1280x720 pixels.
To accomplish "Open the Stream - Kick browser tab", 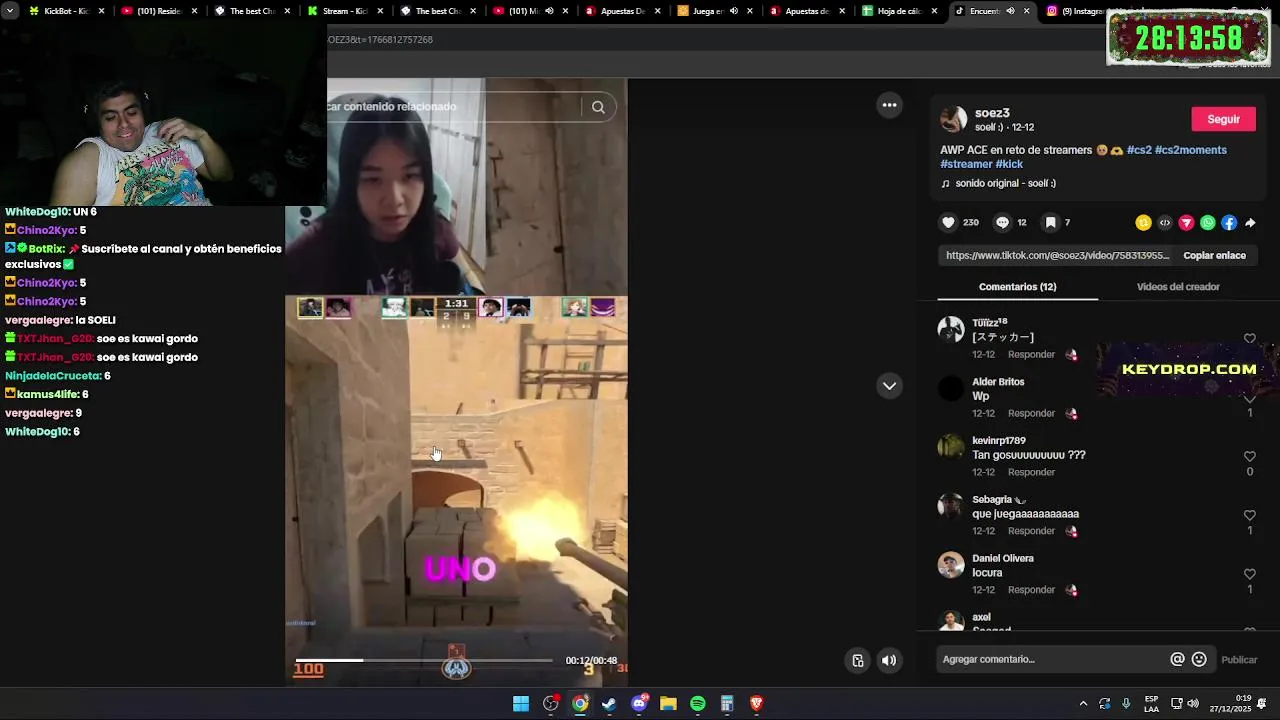I will tap(346, 11).
